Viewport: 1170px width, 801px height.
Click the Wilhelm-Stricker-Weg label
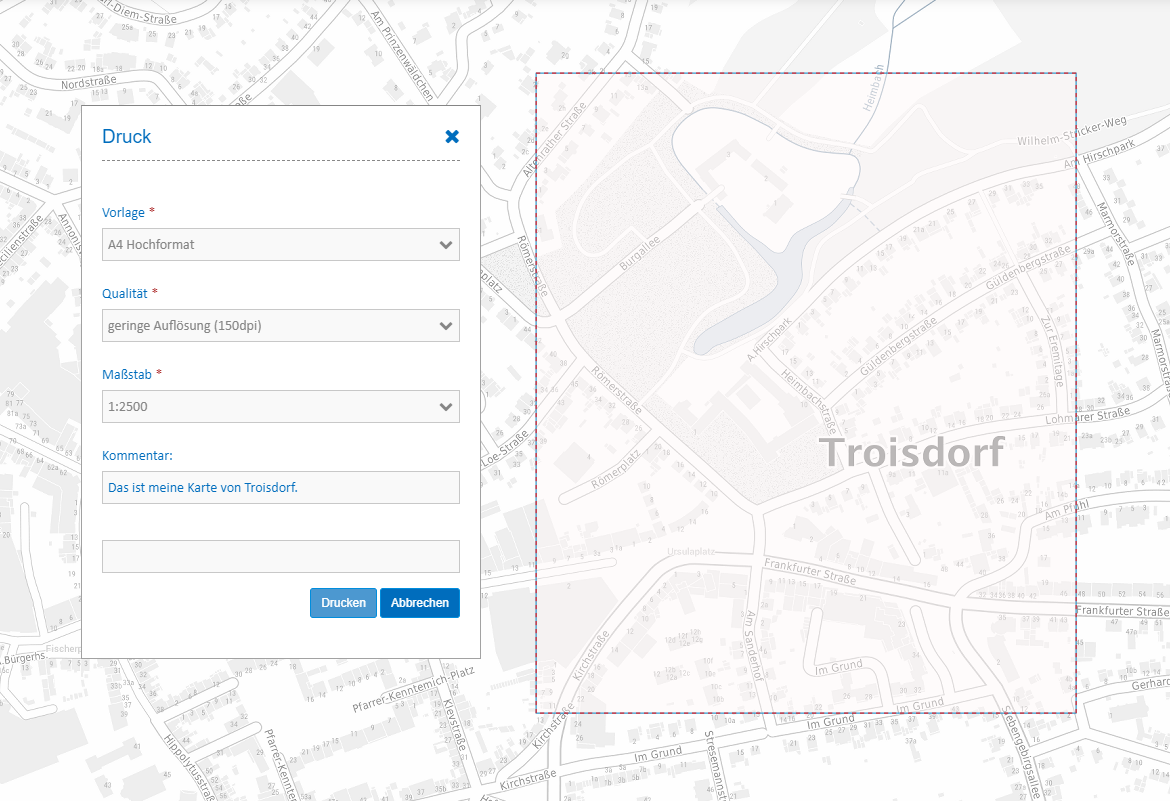coord(1072,131)
